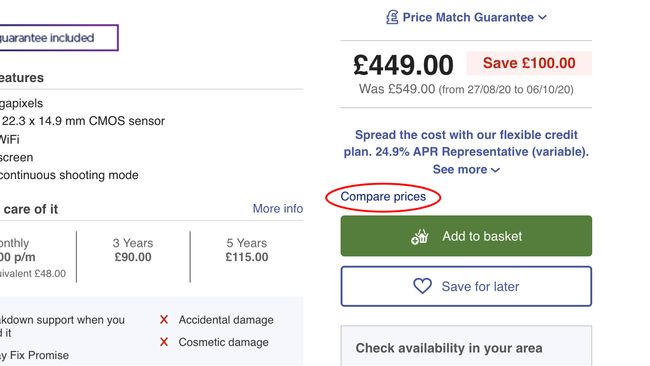Open the Compare prices link
This screenshot has width=650, height=366.
coord(383,196)
